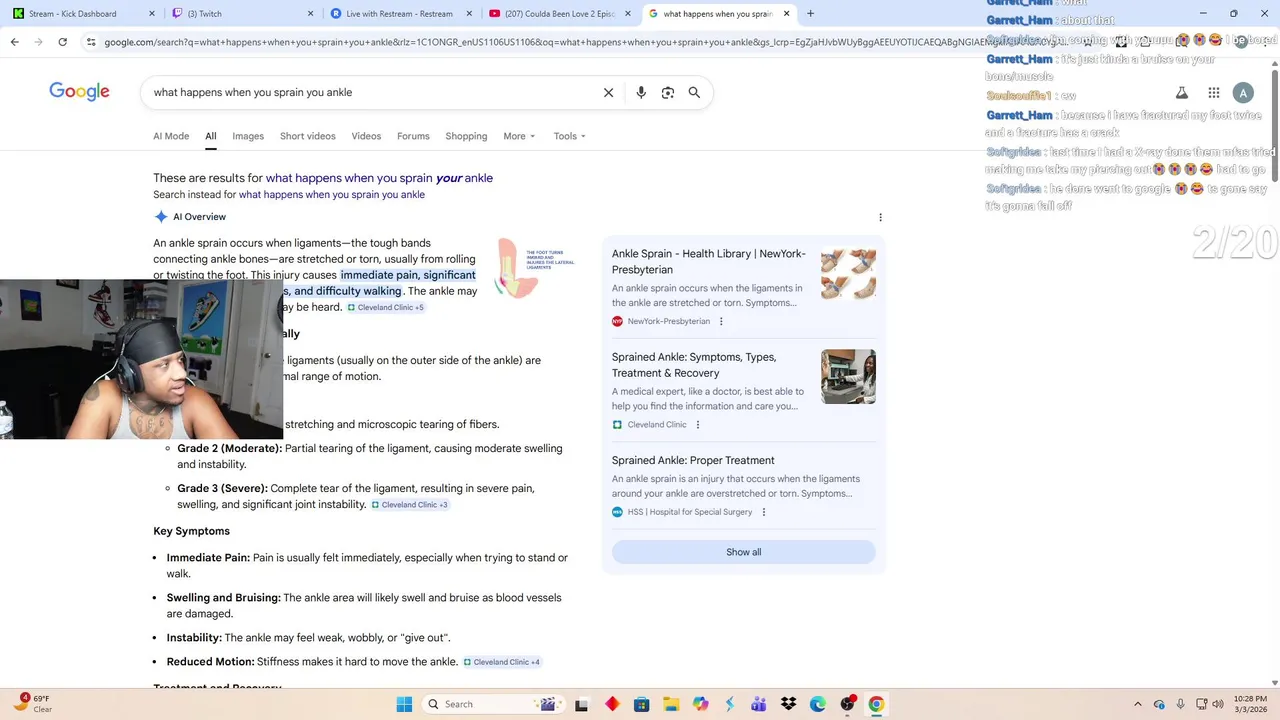Click the Cleveland Clinic doctor thumbnail
The height and width of the screenshot is (720, 1280).
click(848, 376)
